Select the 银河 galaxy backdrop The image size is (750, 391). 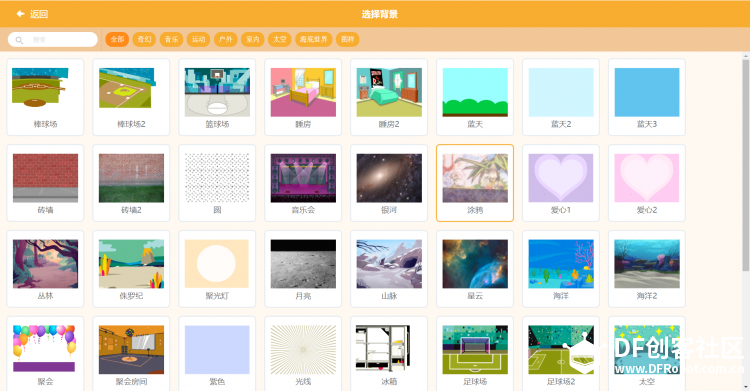[389, 183]
